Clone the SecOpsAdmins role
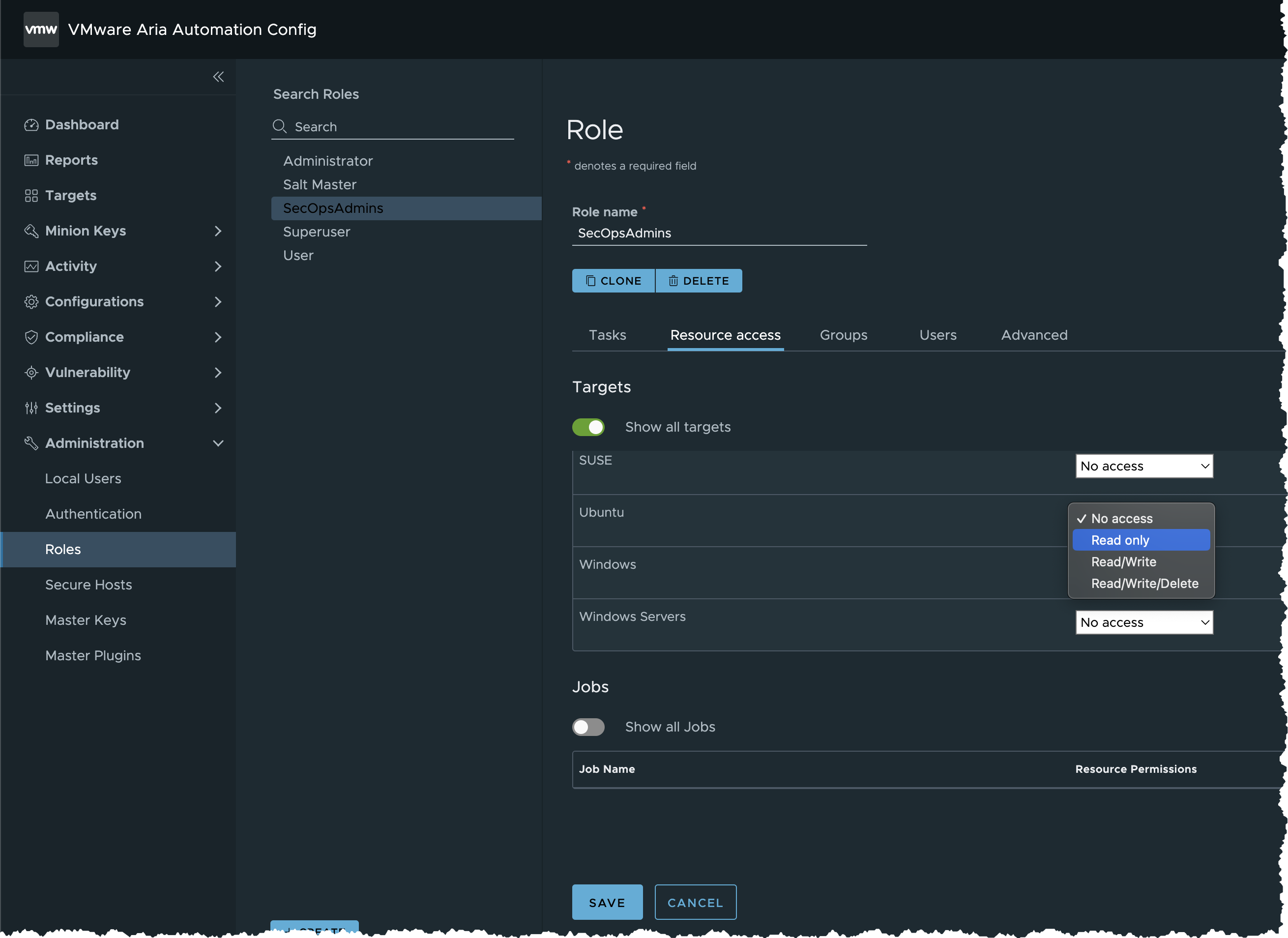This screenshot has height=938, width=1288. coord(614,281)
